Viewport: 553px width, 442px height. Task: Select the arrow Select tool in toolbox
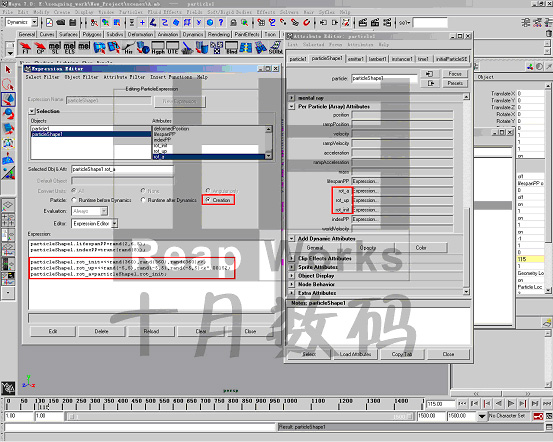8,70
